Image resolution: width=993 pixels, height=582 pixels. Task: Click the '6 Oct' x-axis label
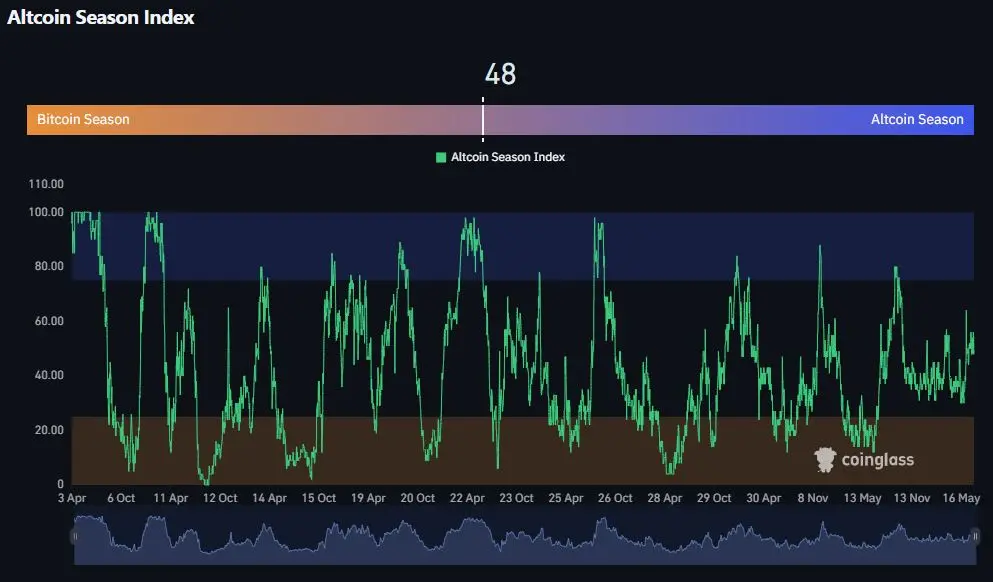[121, 498]
